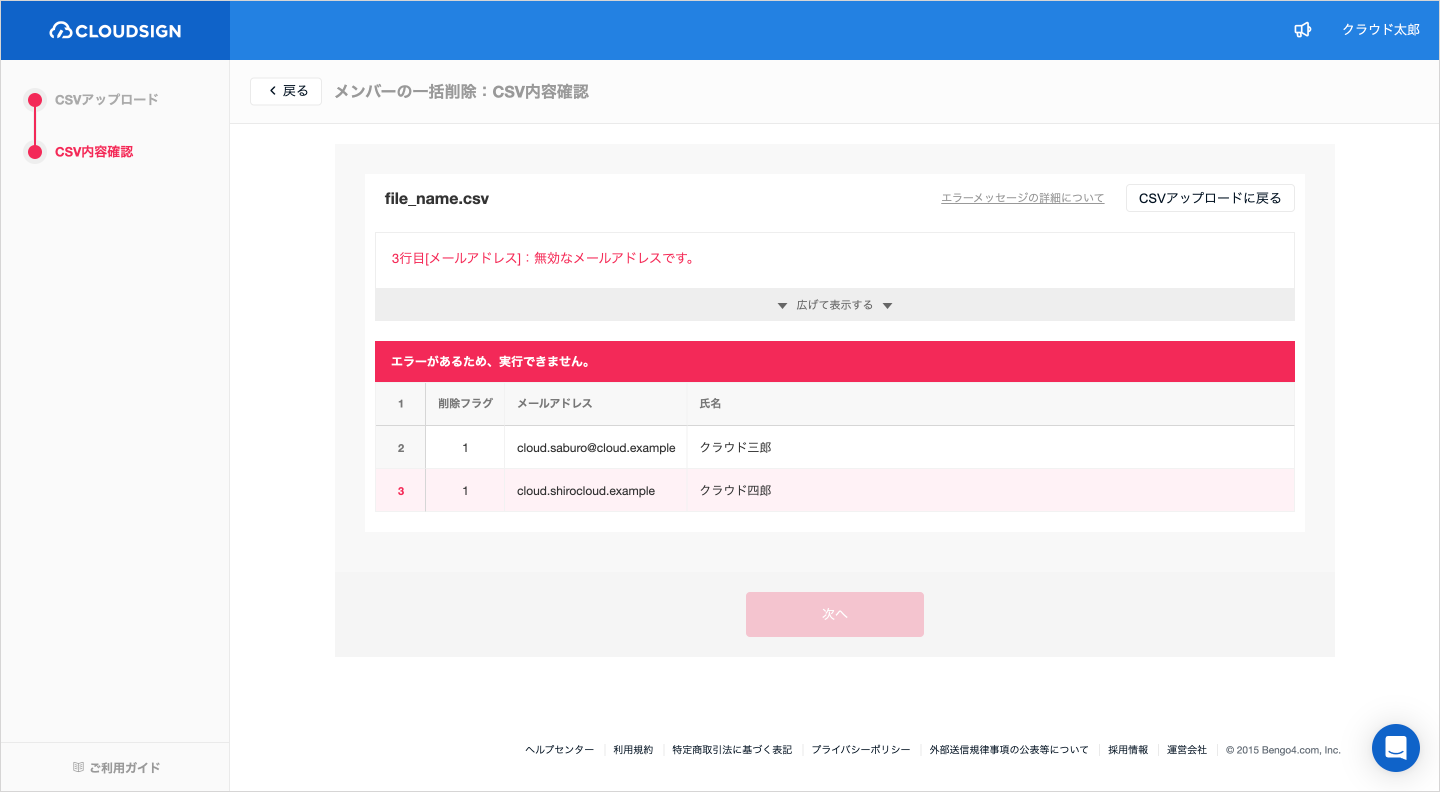Select cloud.saburo@cloud.example cell
1440x792 pixels.
pyautogui.click(x=596, y=448)
